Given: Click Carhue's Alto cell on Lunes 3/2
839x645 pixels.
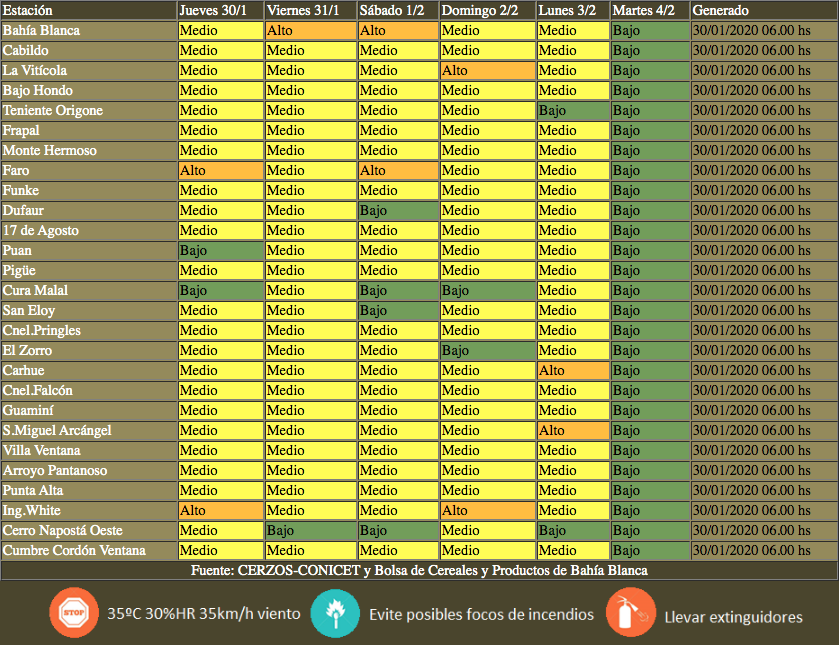Looking at the screenshot, I should click(572, 370).
